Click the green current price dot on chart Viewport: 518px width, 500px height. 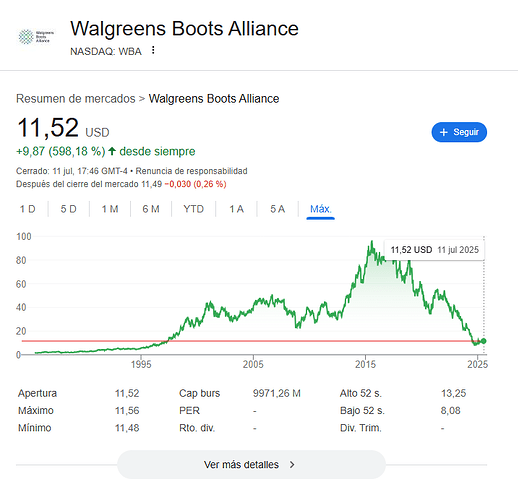pos(484,341)
